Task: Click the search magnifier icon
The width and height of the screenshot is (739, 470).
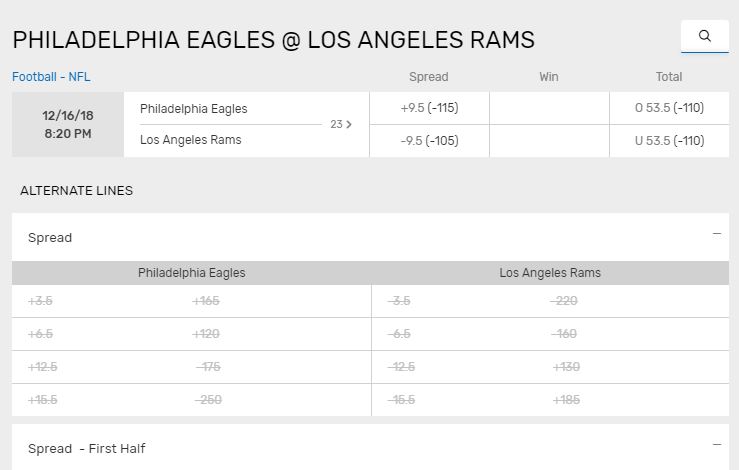Action: 705,36
